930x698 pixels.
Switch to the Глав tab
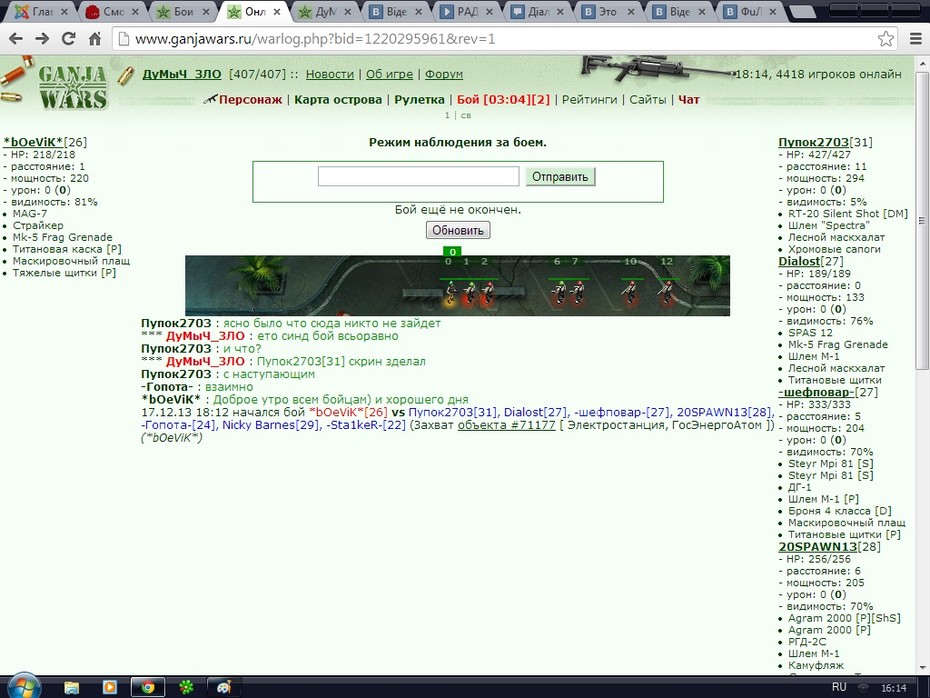(x=40, y=12)
